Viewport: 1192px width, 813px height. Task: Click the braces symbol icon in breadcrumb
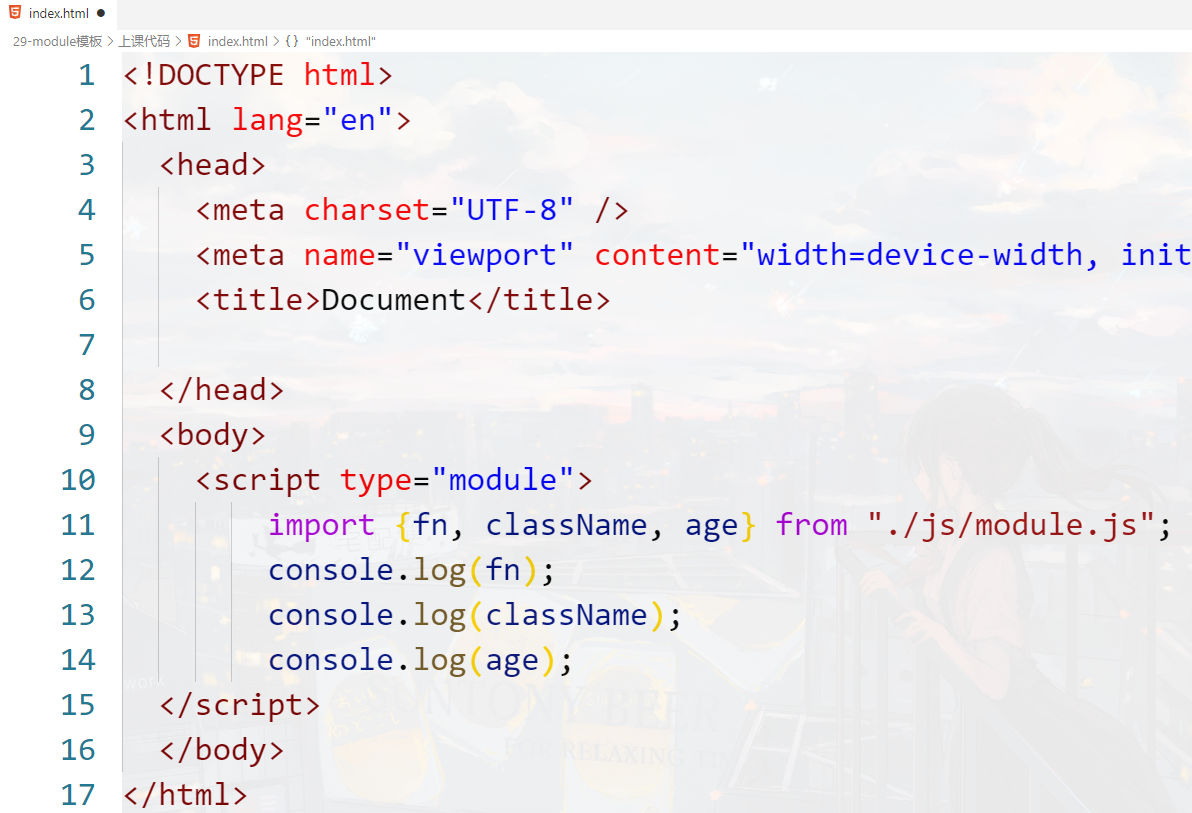tap(292, 41)
